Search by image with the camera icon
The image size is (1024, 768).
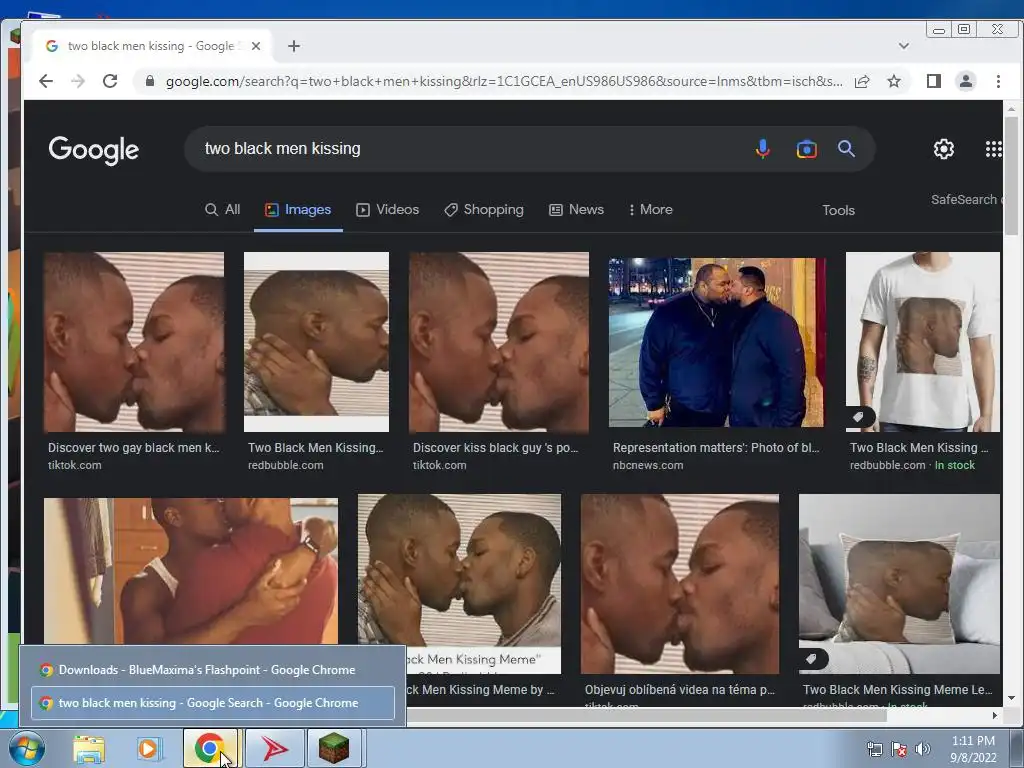click(x=807, y=150)
